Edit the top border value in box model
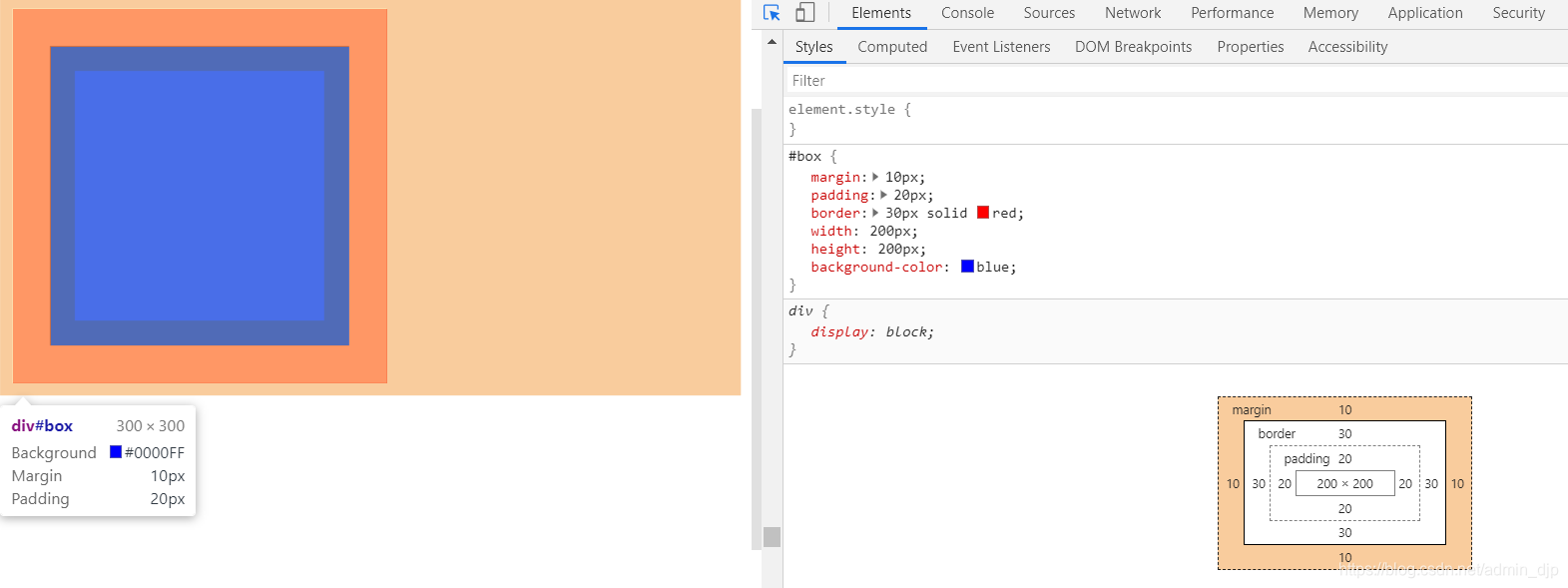1568x588 pixels. (x=1345, y=434)
